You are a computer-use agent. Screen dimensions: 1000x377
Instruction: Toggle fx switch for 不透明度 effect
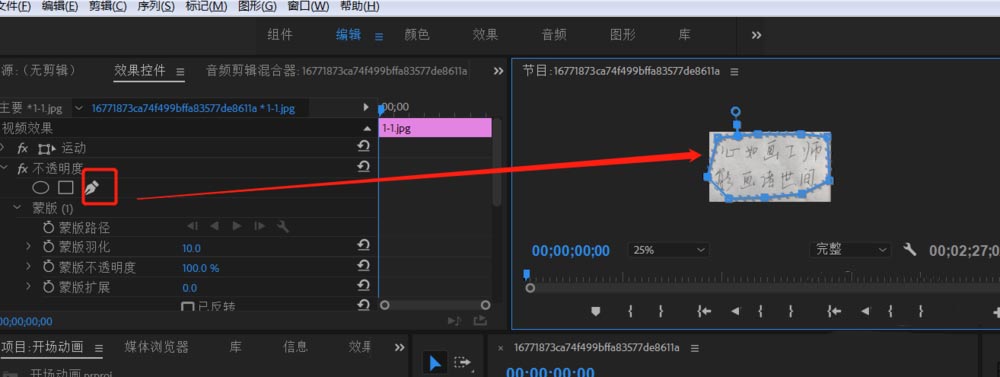22,168
